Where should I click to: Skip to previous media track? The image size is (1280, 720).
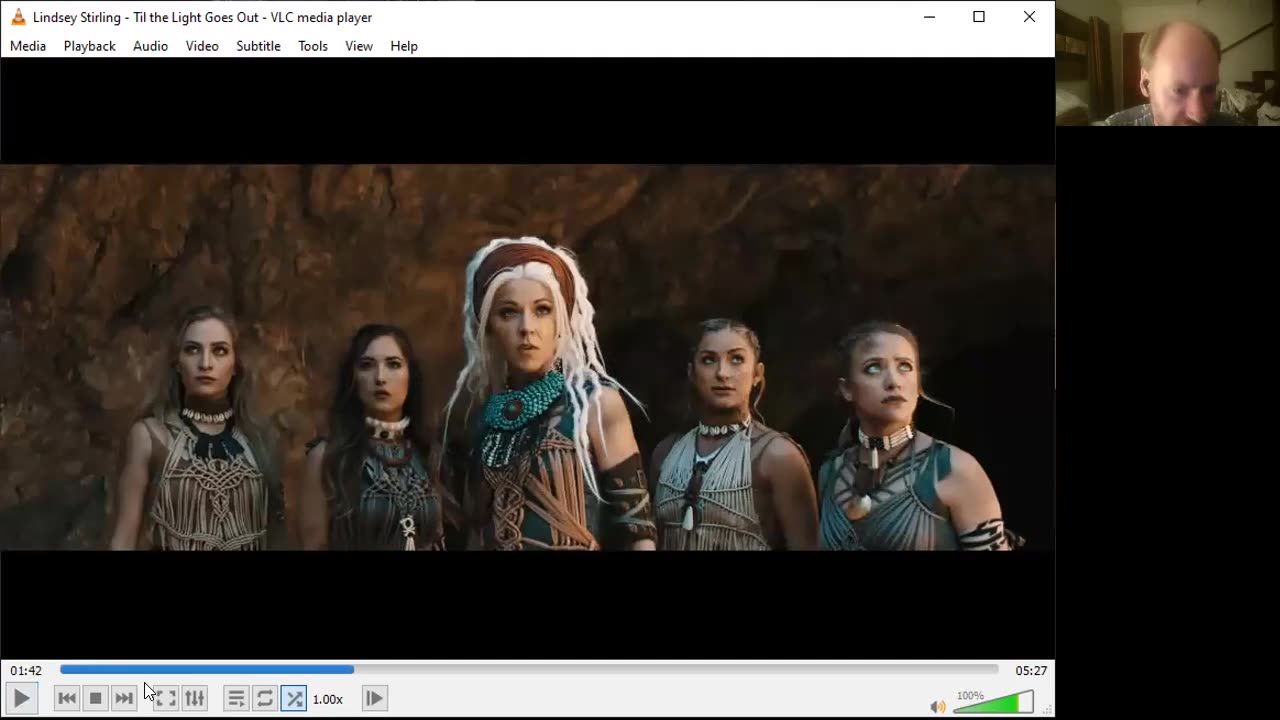(x=67, y=698)
